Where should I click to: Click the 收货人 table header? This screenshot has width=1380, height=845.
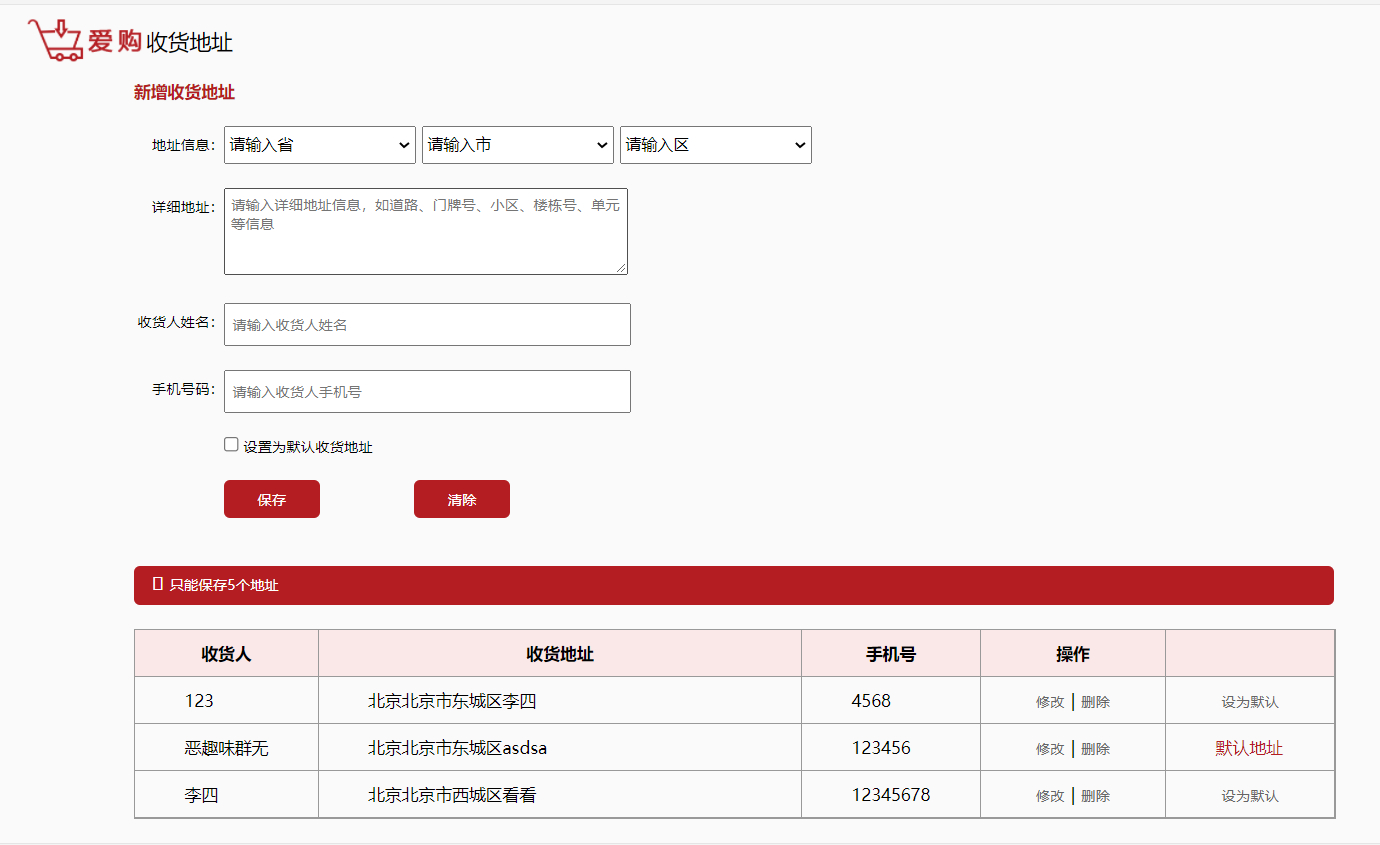226,653
